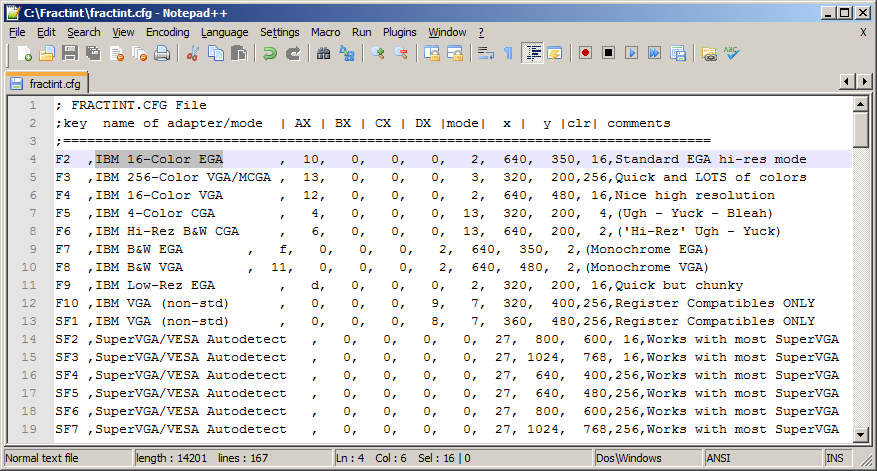Toggle show all characters pilcrow icon
The image size is (877, 471).
pos(508,54)
